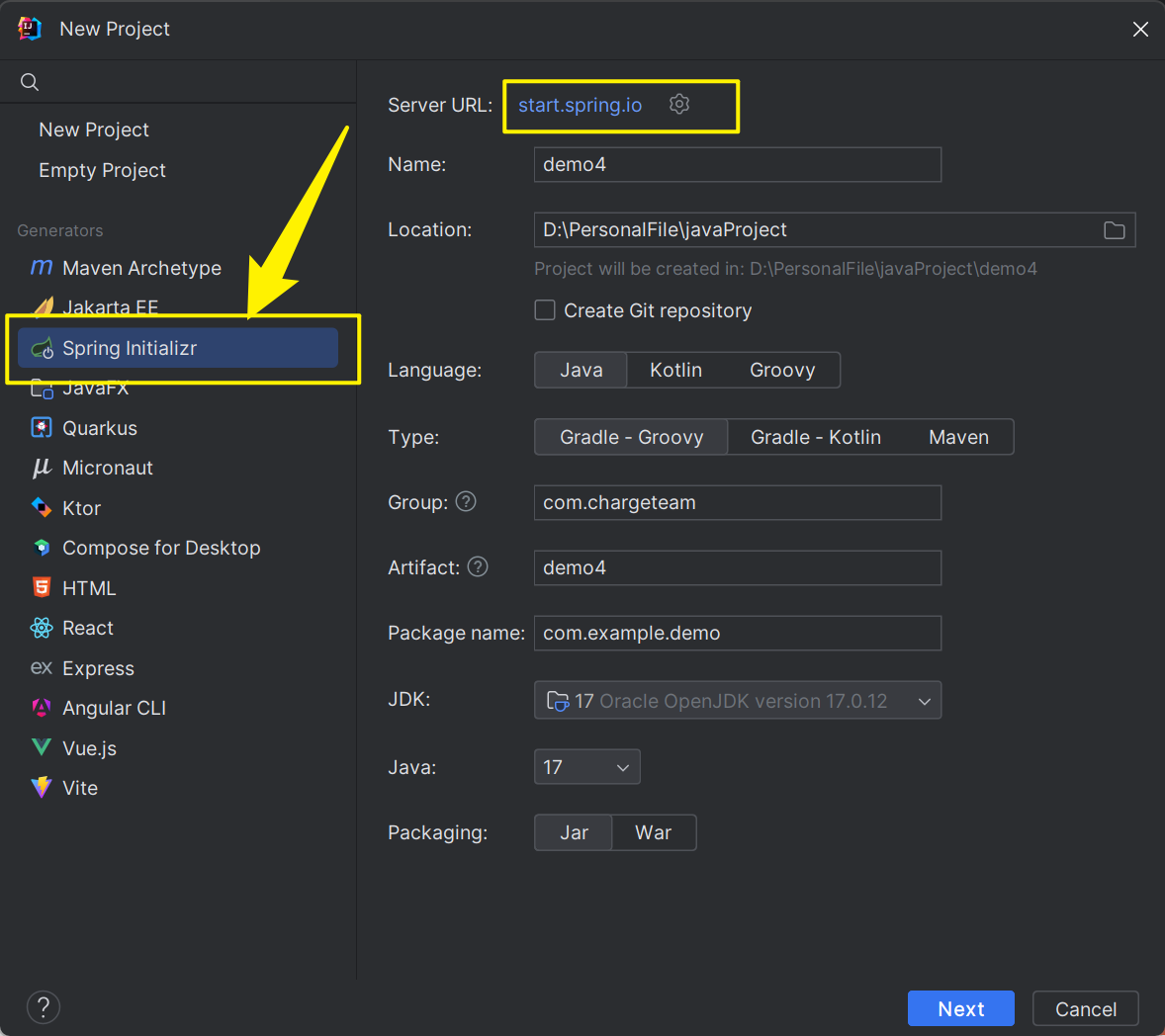Viewport: 1165px width, 1036px height.
Task: Choose the Ktor generator label
Action: point(82,508)
